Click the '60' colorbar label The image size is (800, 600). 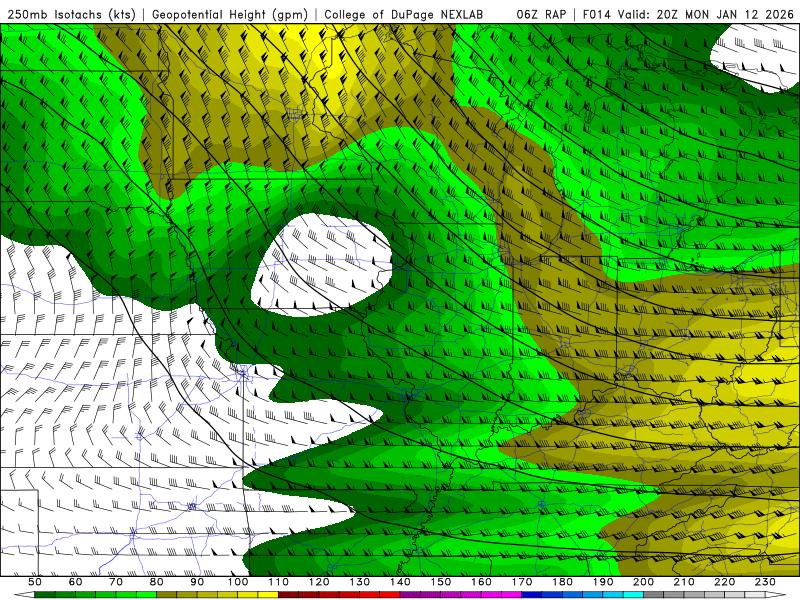(x=76, y=582)
